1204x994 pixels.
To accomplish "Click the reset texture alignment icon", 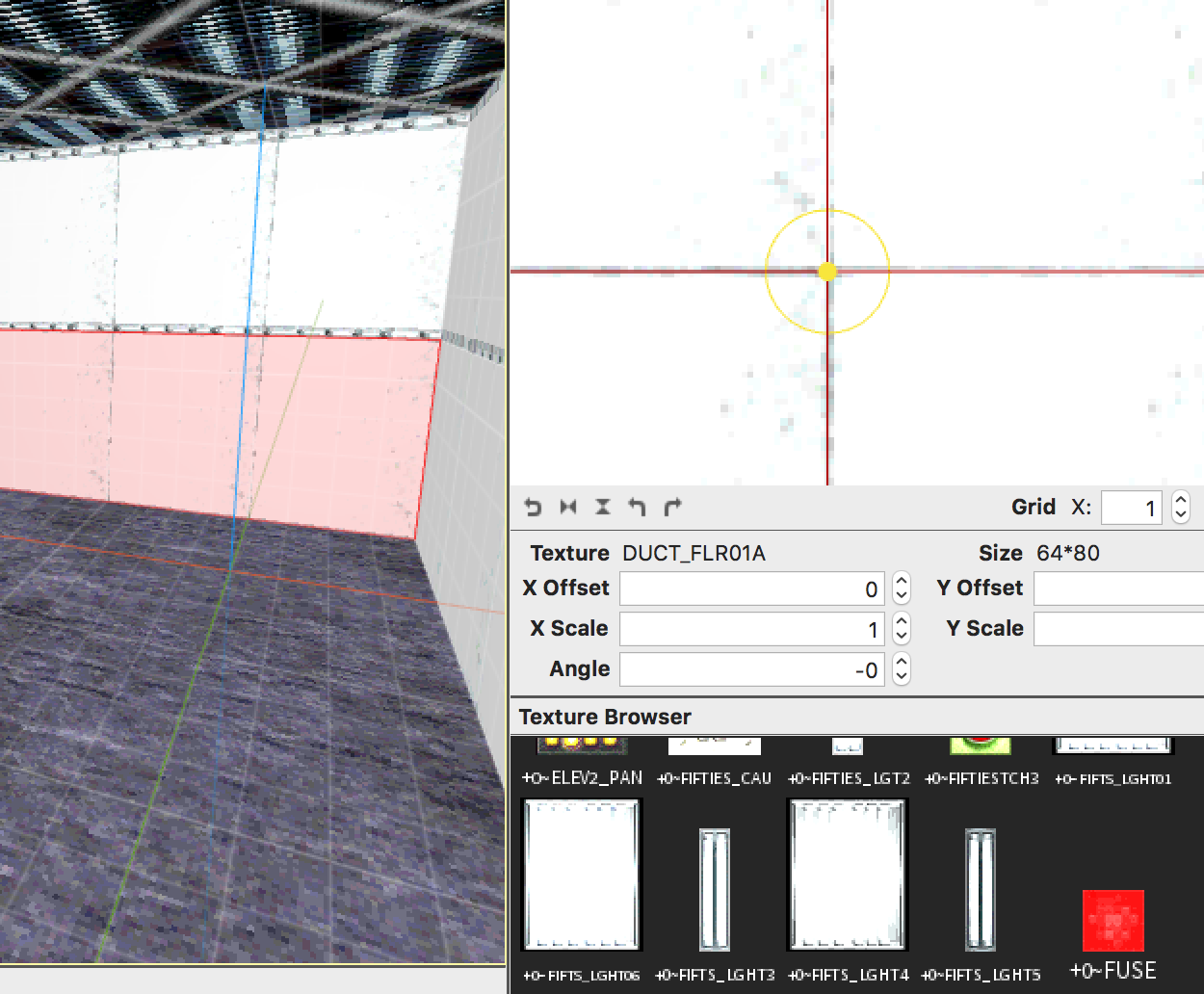I will click(533, 507).
